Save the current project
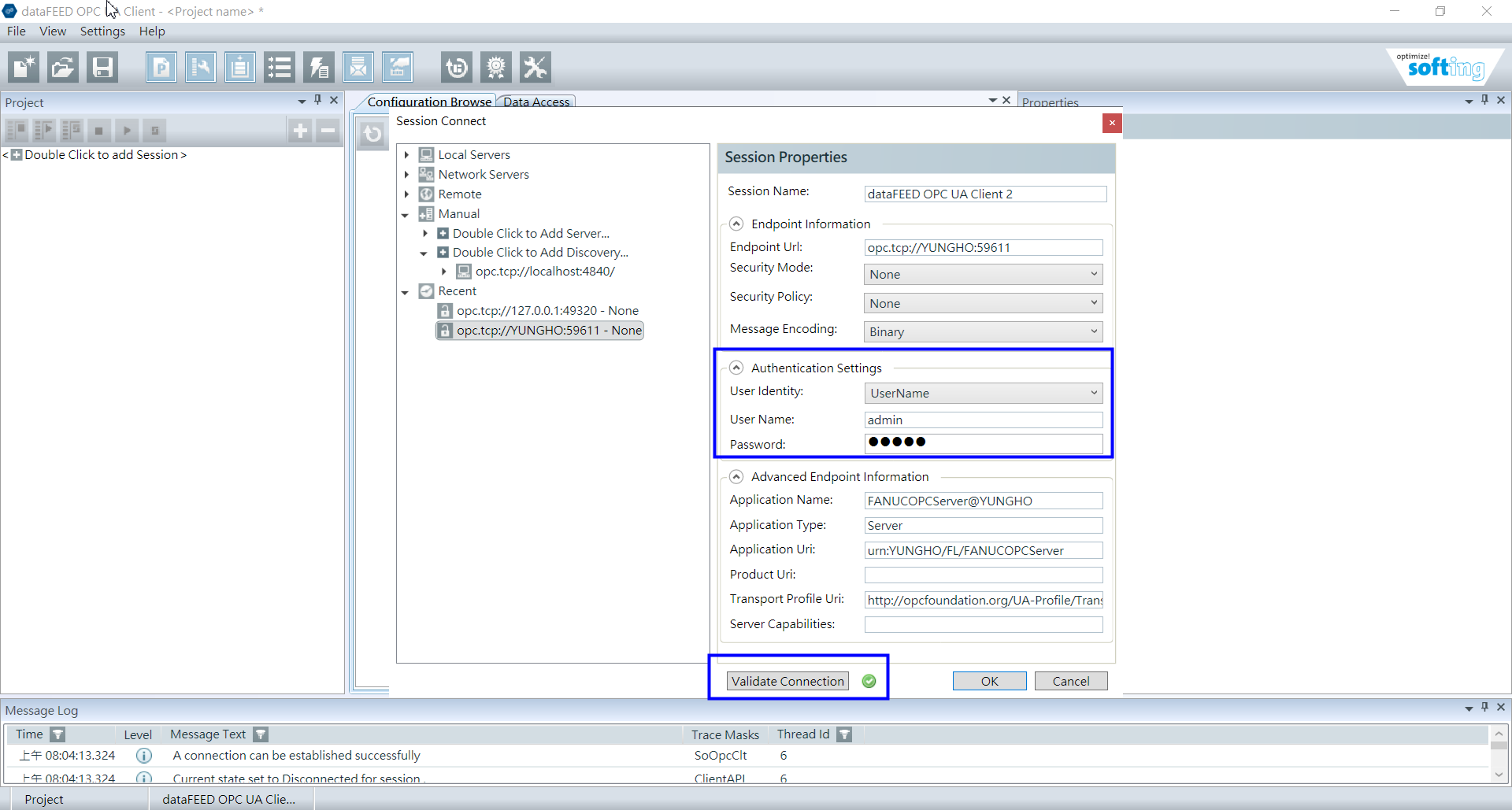The height and width of the screenshot is (810, 1512). click(x=102, y=67)
